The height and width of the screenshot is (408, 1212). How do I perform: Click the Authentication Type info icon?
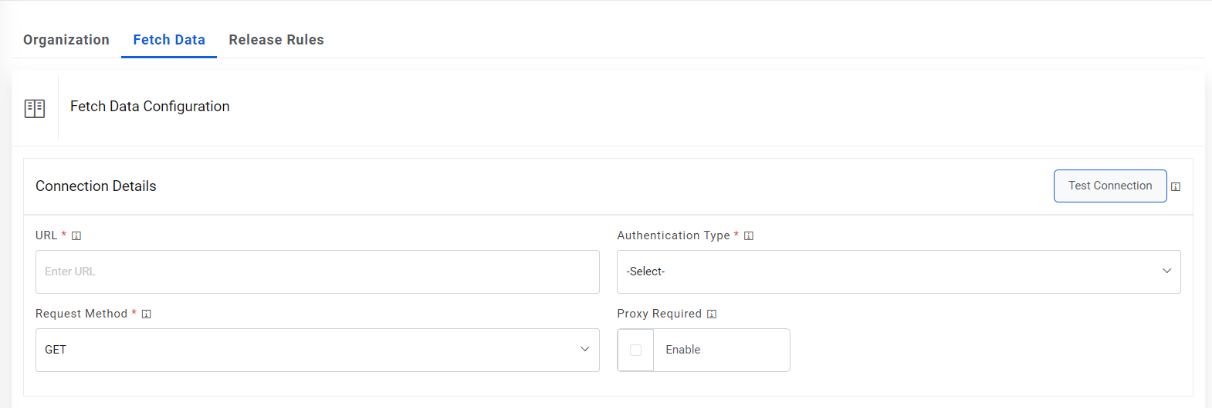(749, 236)
